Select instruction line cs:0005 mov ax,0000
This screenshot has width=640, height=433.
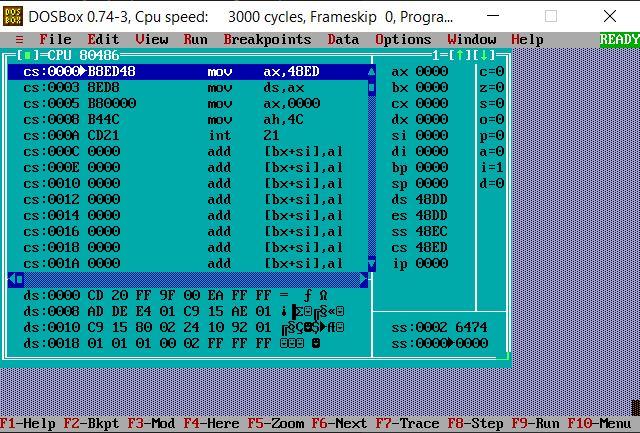point(188,104)
